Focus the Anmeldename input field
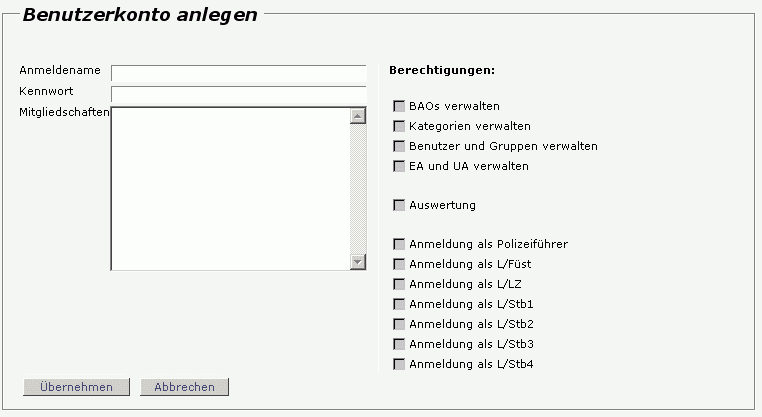 (x=238, y=73)
